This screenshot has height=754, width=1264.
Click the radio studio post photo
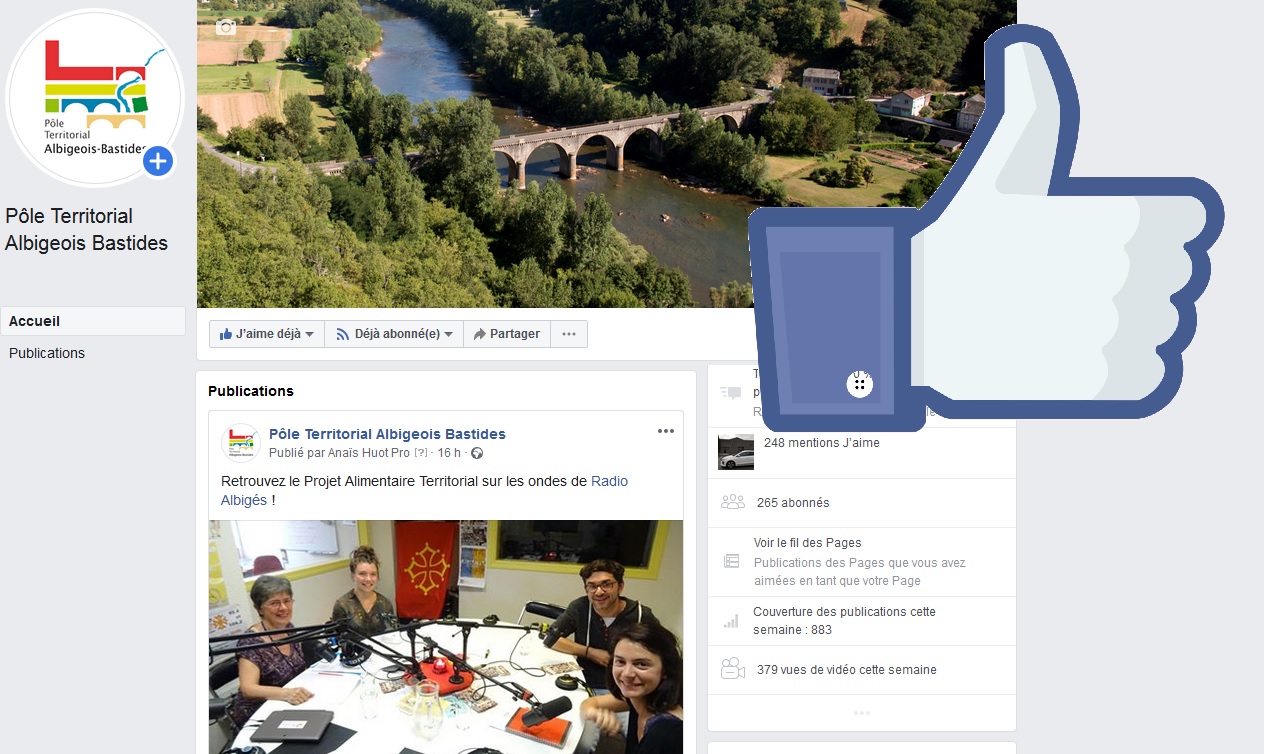click(x=445, y=636)
